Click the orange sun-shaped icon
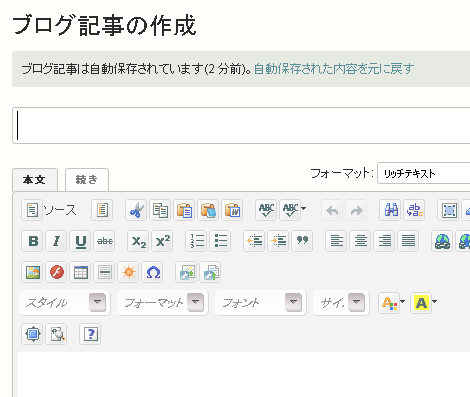The width and height of the screenshot is (470, 397). (128, 272)
